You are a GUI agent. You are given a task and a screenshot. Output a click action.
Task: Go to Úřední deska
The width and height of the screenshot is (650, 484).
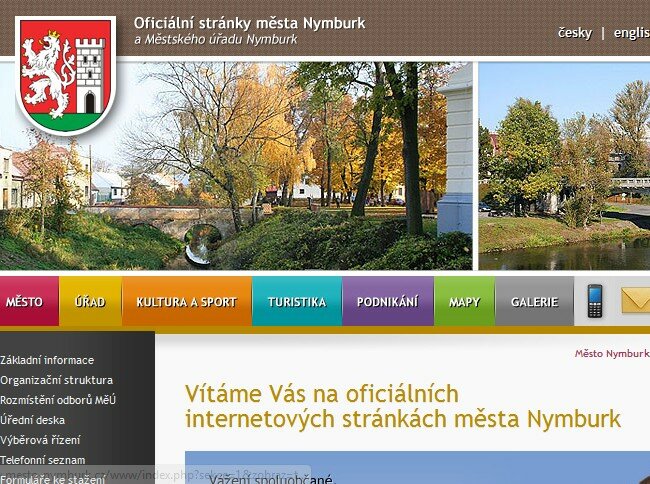[x=32, y=420]
